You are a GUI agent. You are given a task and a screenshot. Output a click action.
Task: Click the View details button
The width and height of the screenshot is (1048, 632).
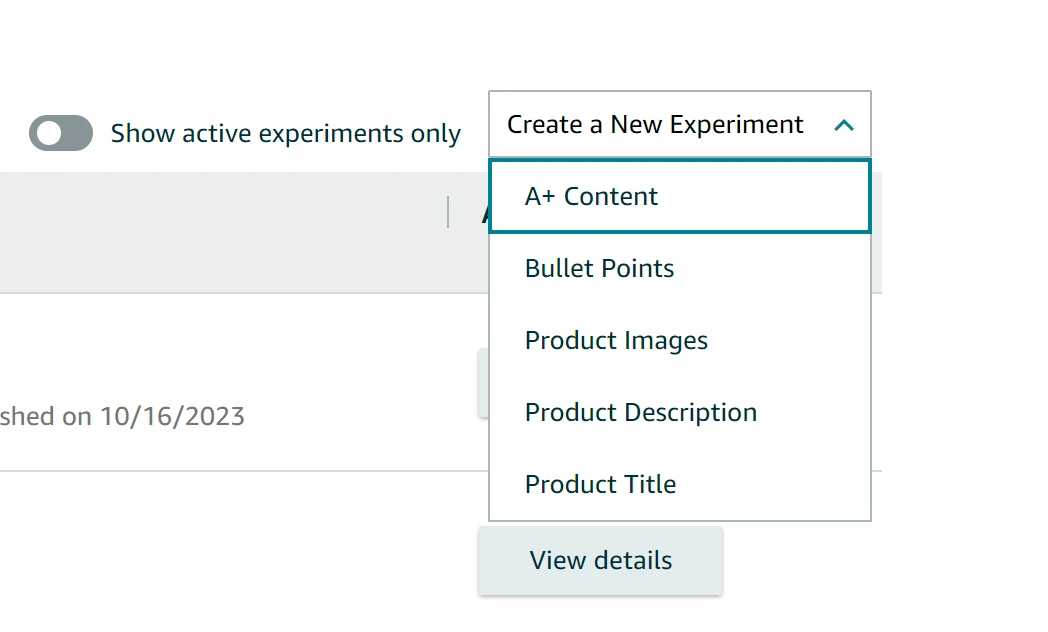[x=600, y=561]
